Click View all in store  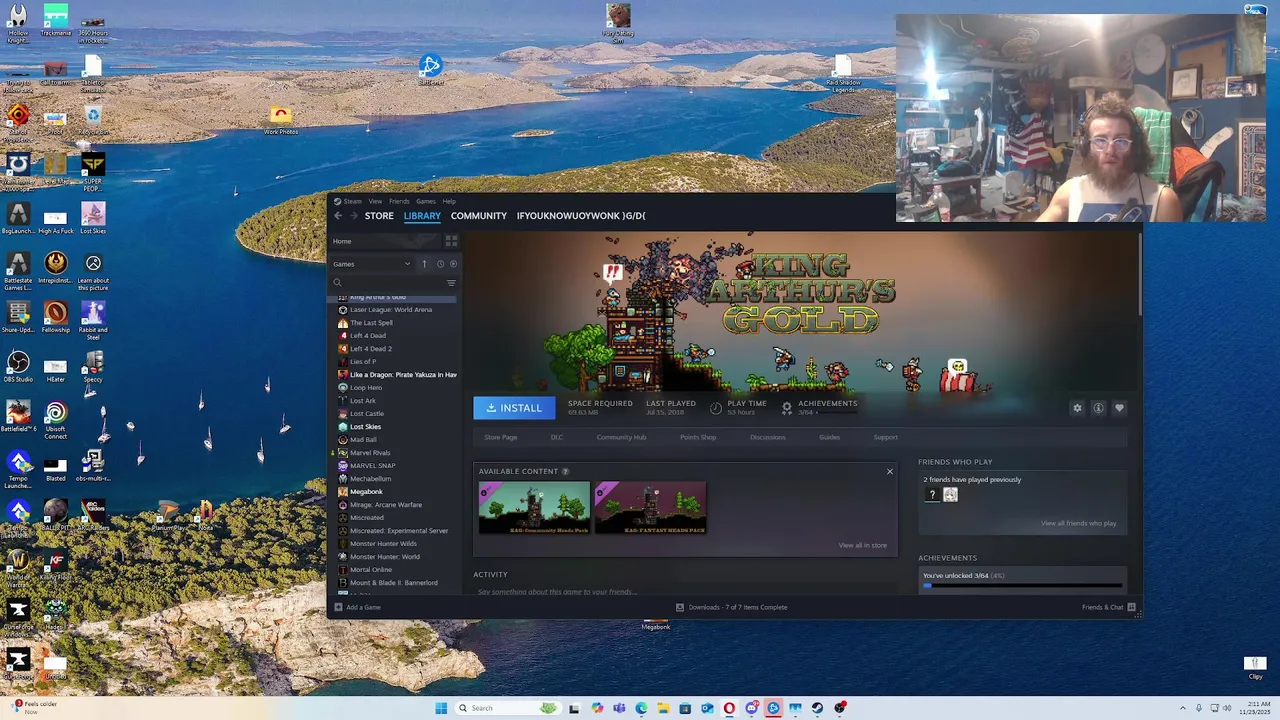[863, 545]
